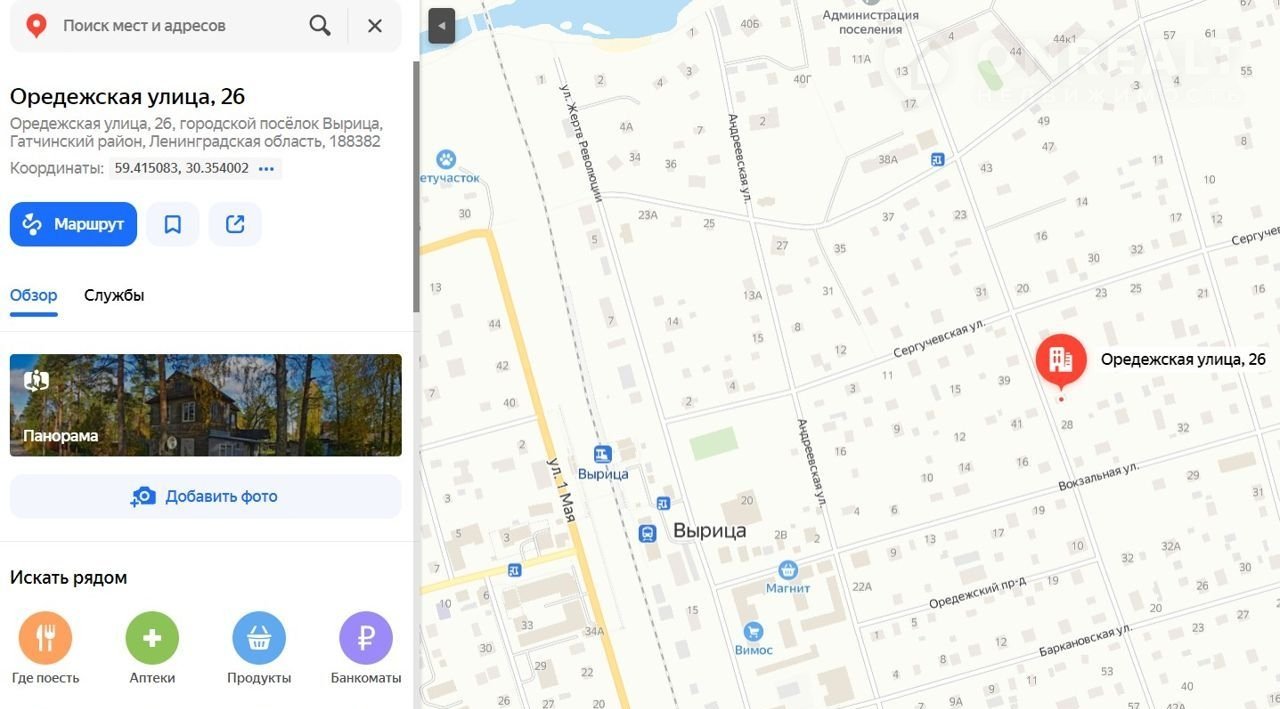1280x709 pixels.
Task: Switch to the Службы tab
Action: [114, 295]
